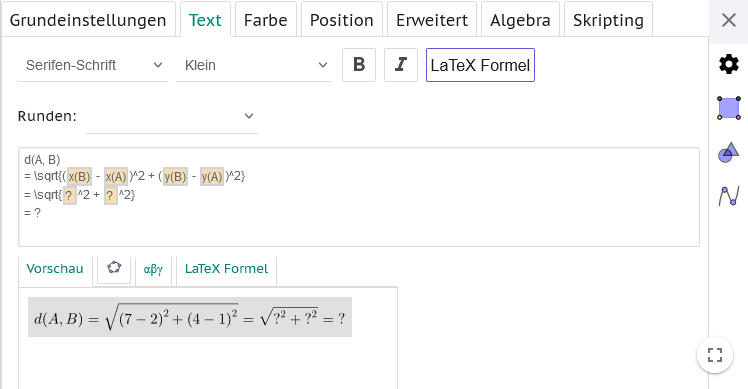The image size is (748, 389).
Task: Toggle Bold text formatting
Action: pyautogui.click(x=359, y=65)
